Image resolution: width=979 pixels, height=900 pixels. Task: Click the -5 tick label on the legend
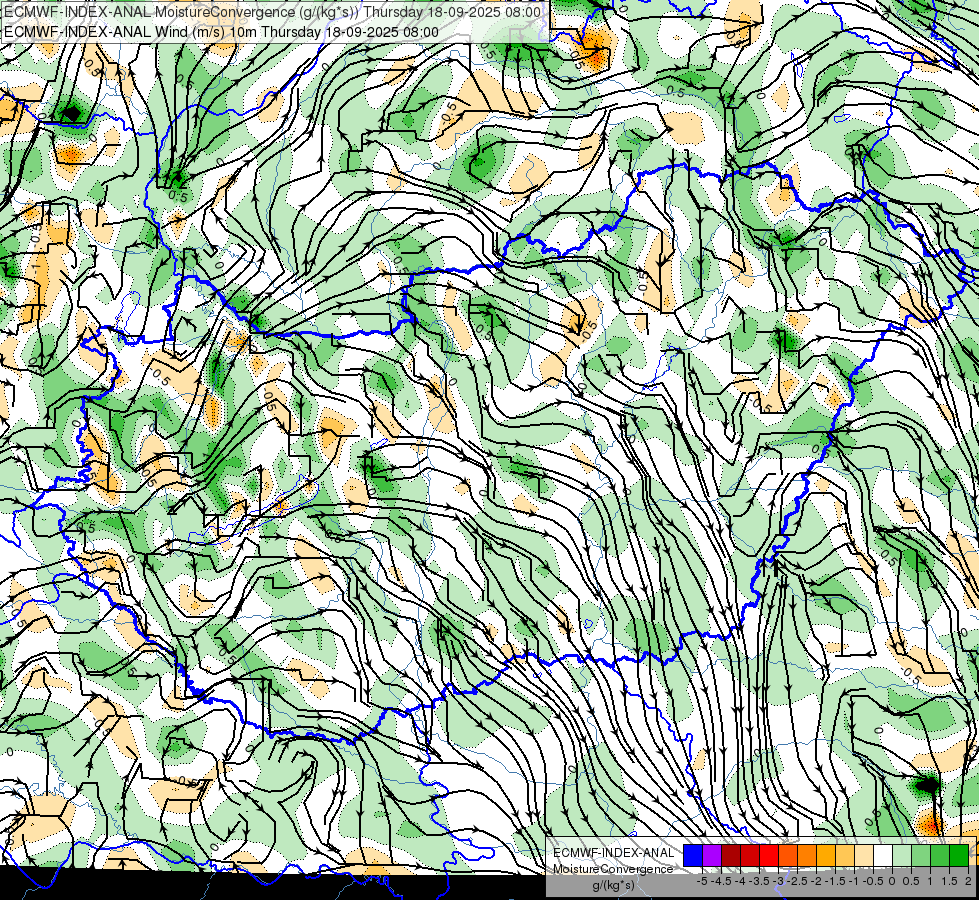[x=702, y=881]
